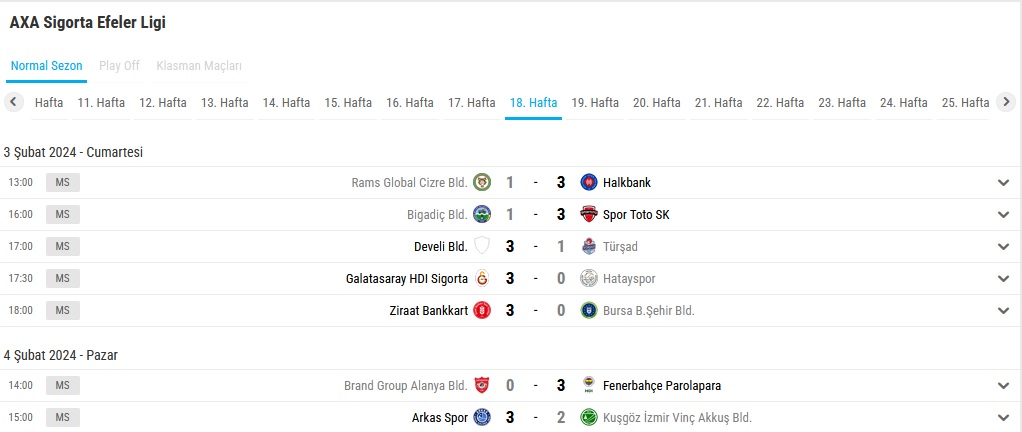Viewport: 1022px width, 432px height.
Task: Click the Rams Global Cizre Bld. logo
Action: [x=482, y=182]
